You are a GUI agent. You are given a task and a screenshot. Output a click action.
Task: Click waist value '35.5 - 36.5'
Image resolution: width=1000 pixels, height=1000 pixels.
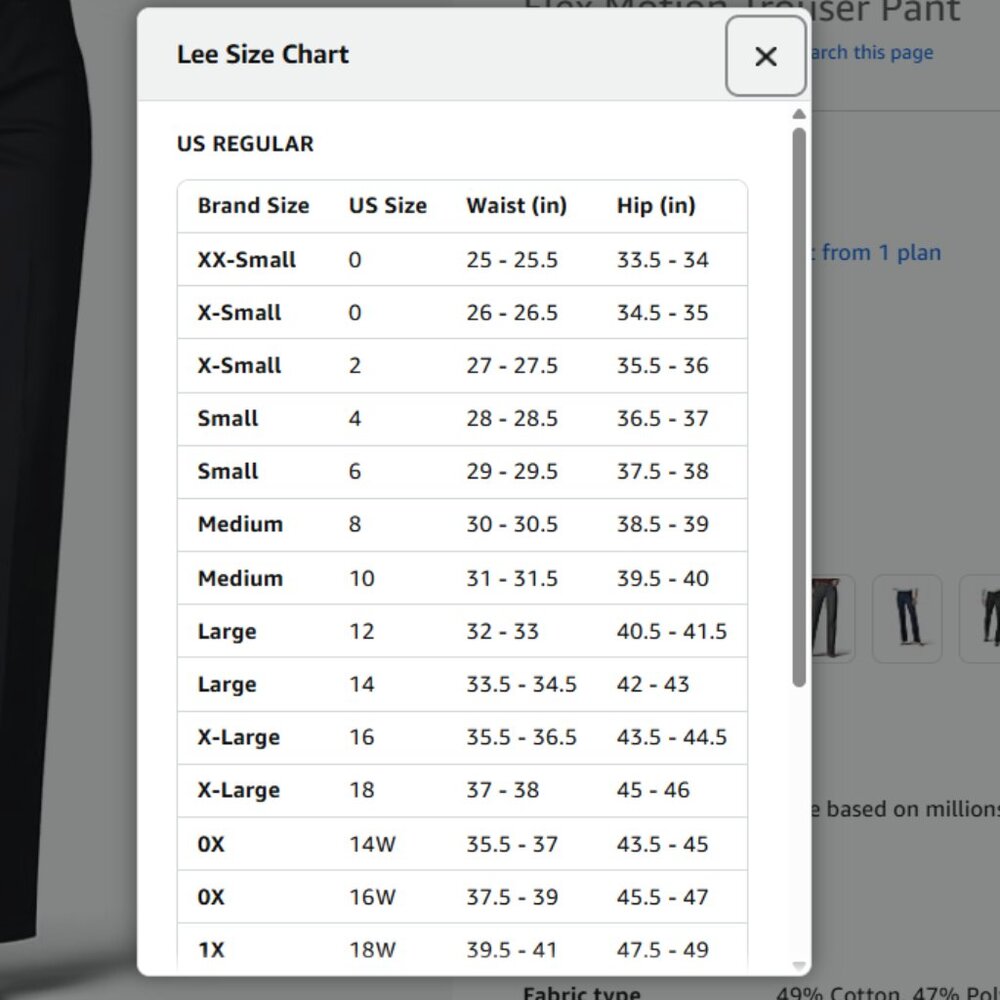[x=521, y=737]
